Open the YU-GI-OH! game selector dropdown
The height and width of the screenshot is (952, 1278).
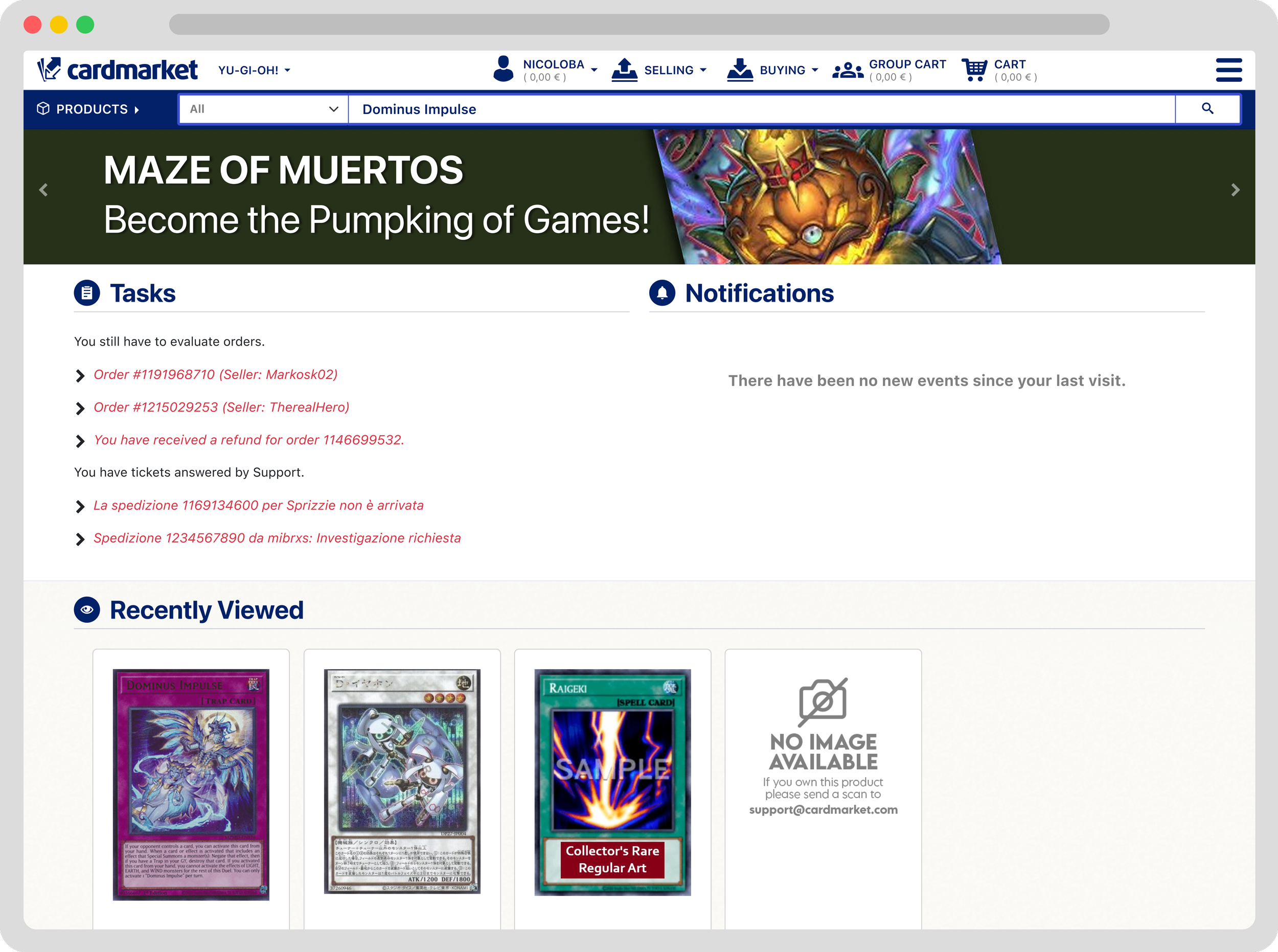[x=254, y=70]
